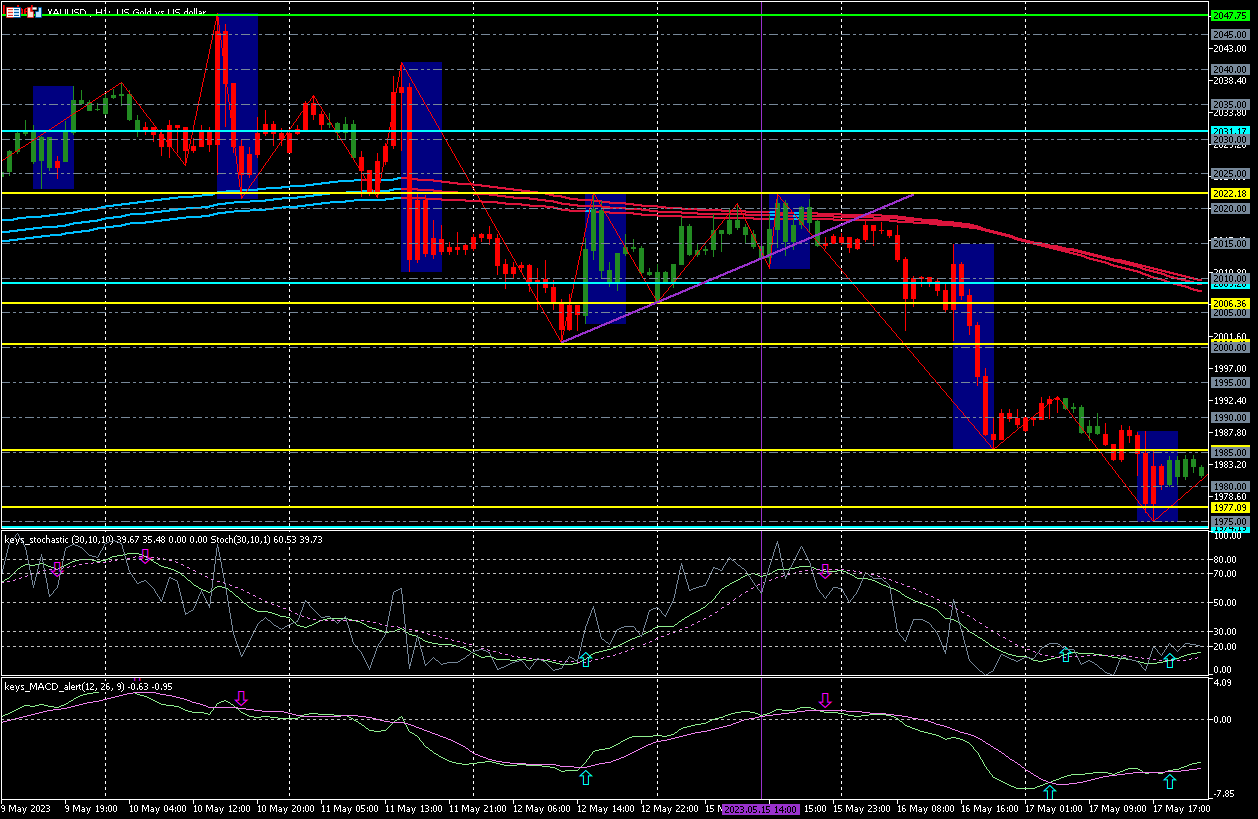
Task: Click the yellow 2022.18 price label
Action: pyautogui.click(x=1228, y=193)
